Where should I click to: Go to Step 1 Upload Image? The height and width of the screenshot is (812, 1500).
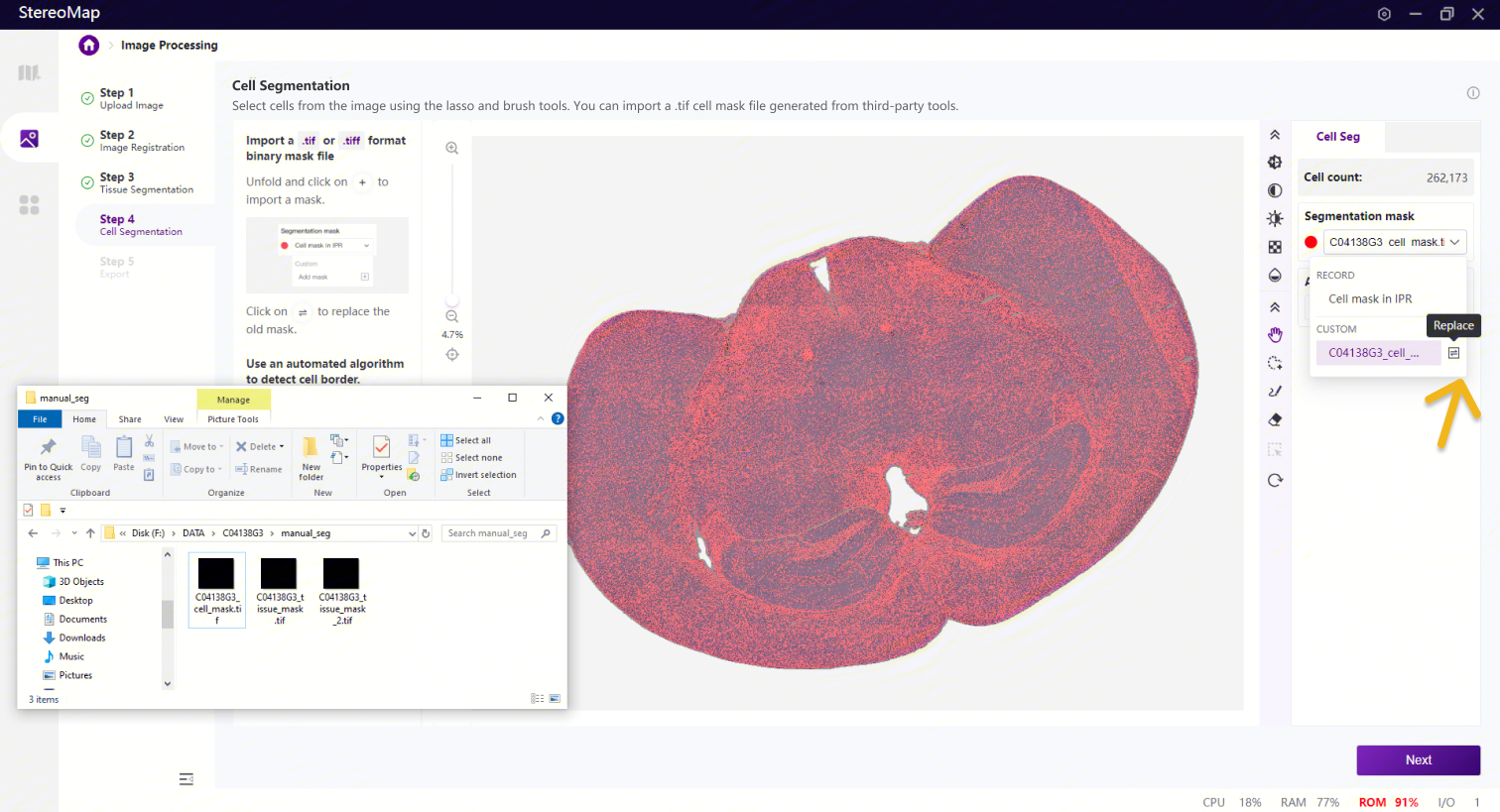pos(132,98)
